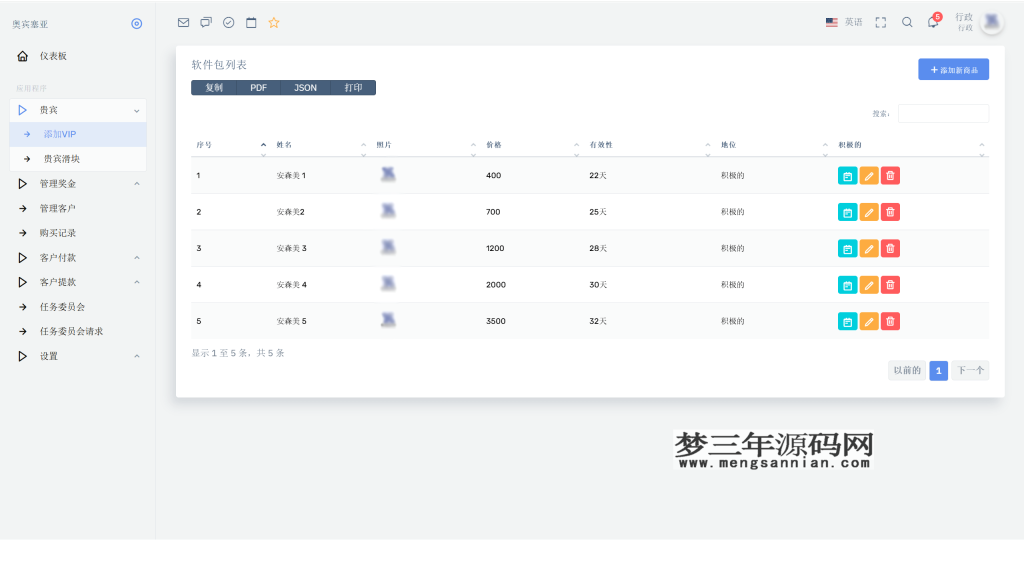Open 购买记录 sidebar item
The image size is (1024, 566).
(x=78, y=233)
